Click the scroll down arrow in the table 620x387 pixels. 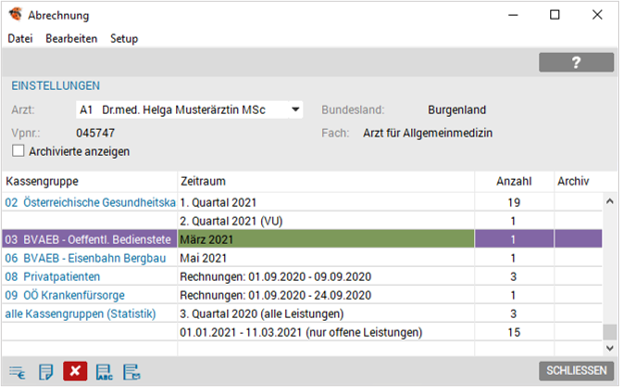[610, 348]
